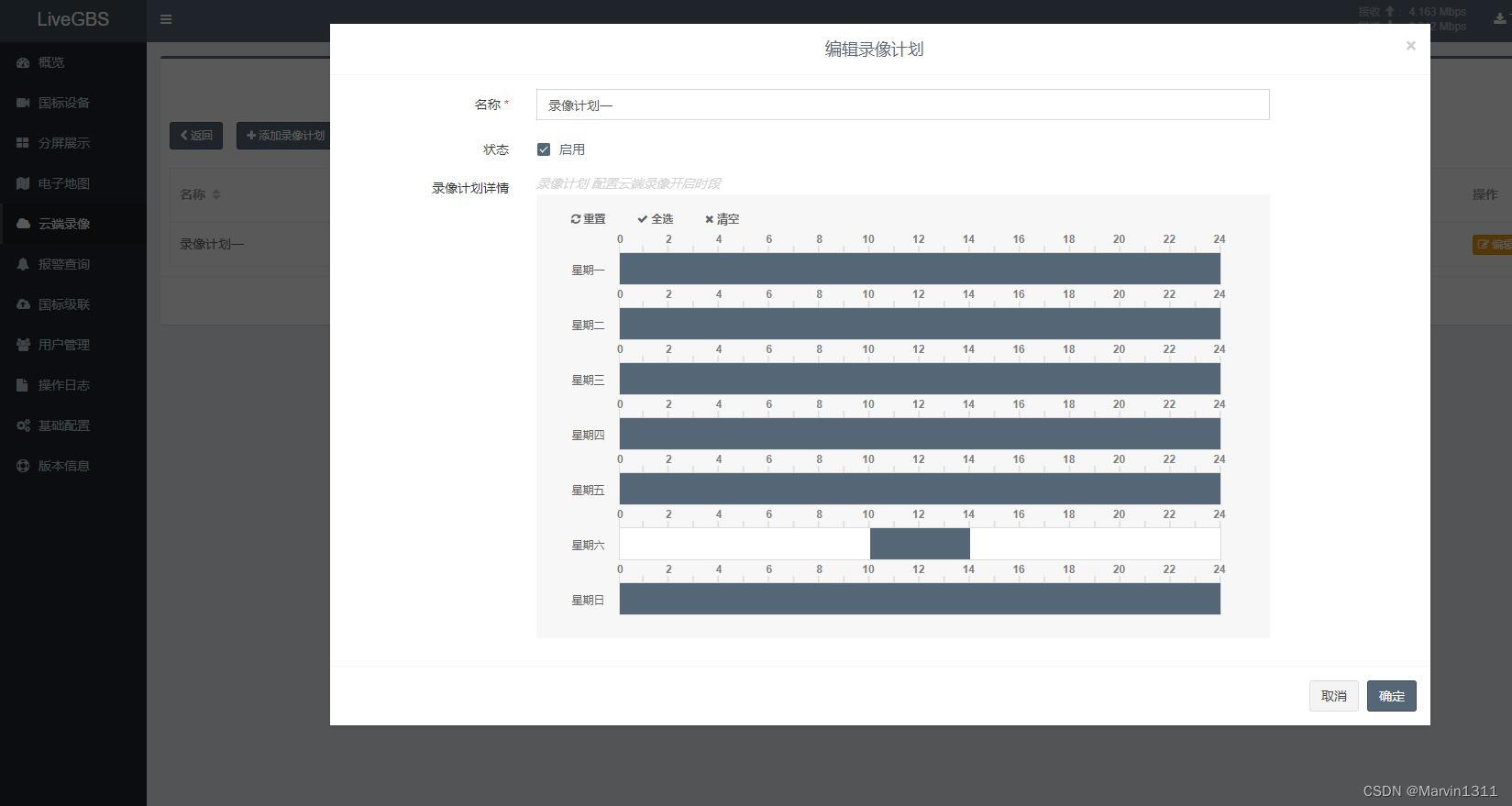Click the 国标级联 cloud upload icon
1512x806 pixels.
(x=23, y=304)
